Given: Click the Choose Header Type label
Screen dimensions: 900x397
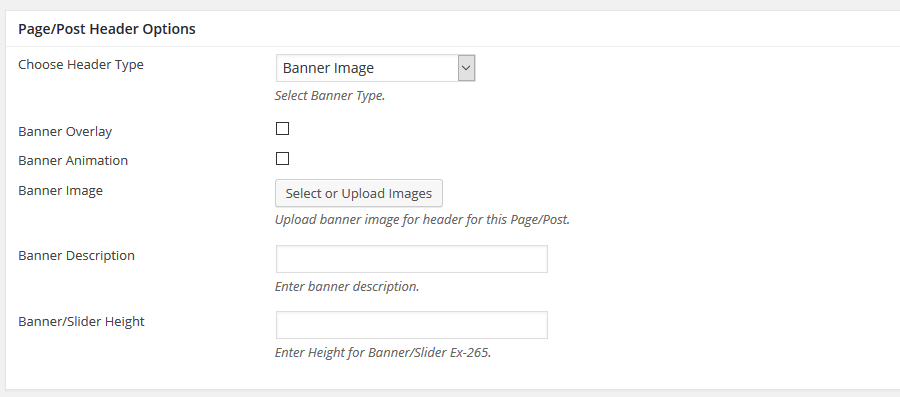Looking at the screenshot, I should pos(81,65).
